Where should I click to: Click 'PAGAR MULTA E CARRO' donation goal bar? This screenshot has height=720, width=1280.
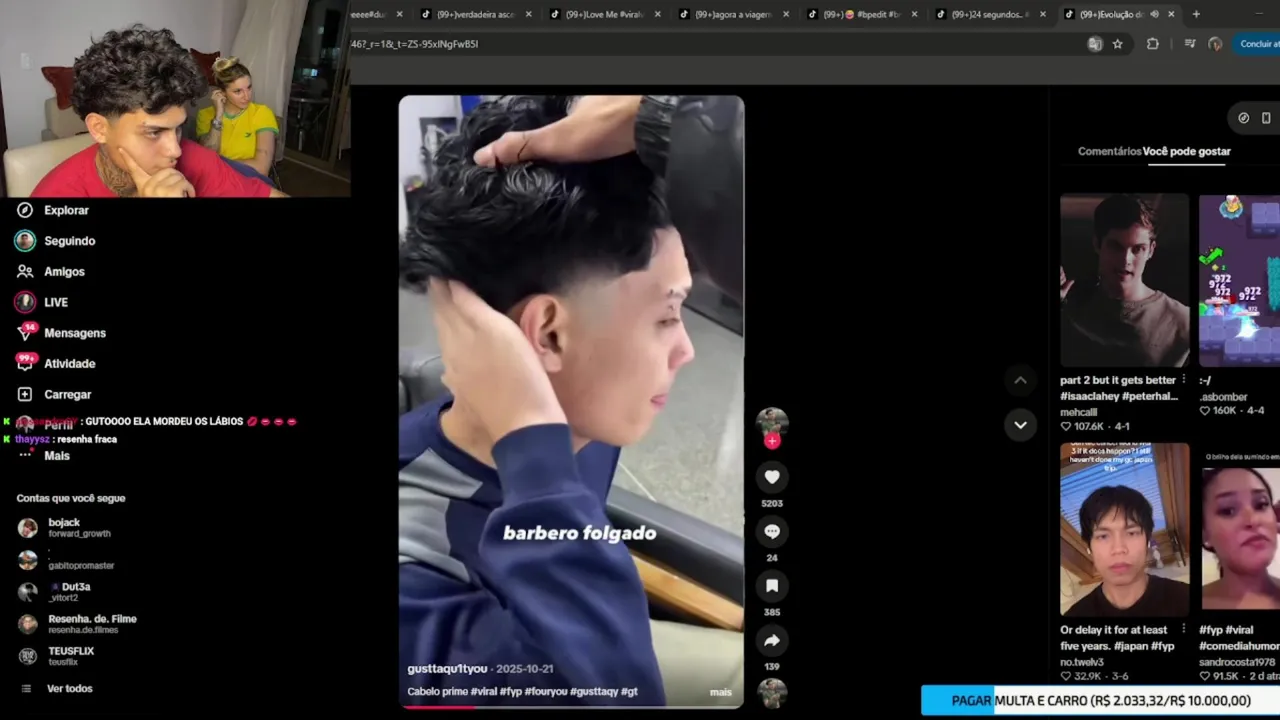coord(1100,701)
